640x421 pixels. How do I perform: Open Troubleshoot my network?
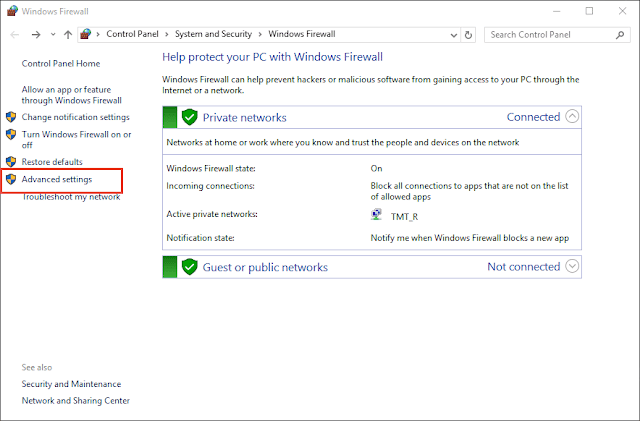point(71,197)
